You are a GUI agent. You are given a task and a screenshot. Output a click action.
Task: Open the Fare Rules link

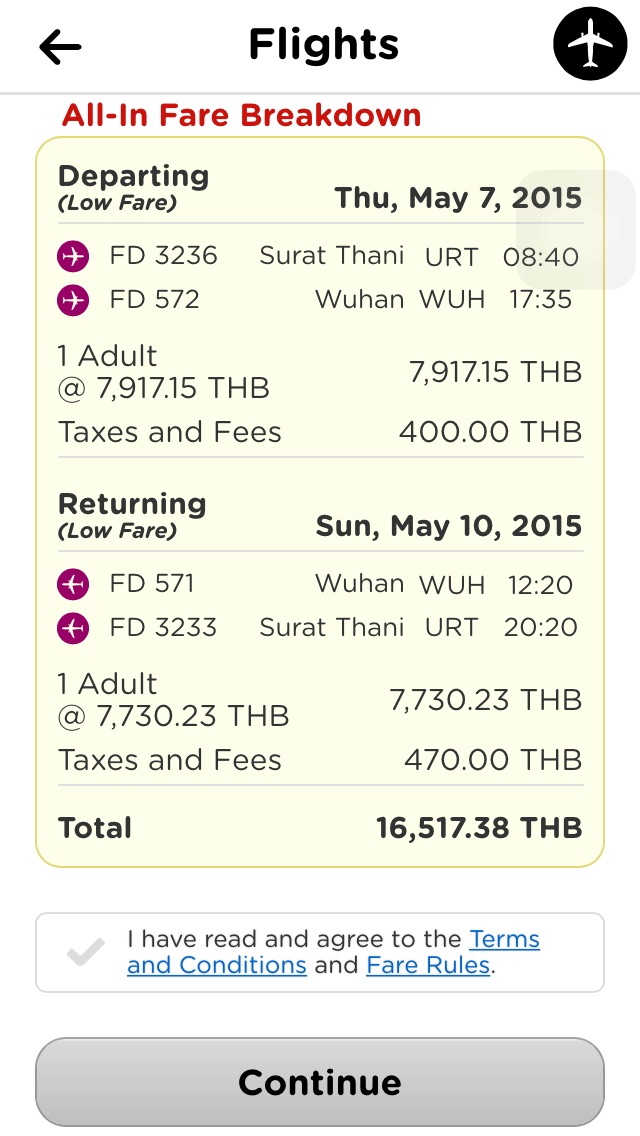coord(428,965)
